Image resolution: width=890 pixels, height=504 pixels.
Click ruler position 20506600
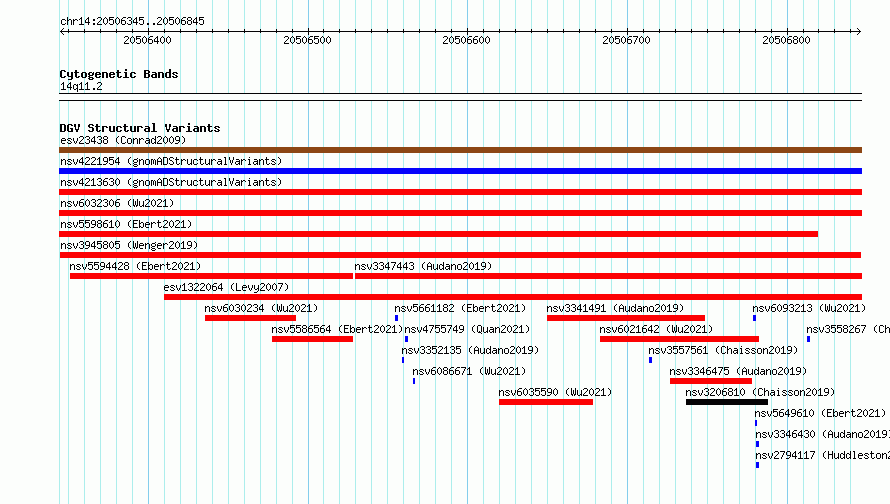[x=467, y=40]
